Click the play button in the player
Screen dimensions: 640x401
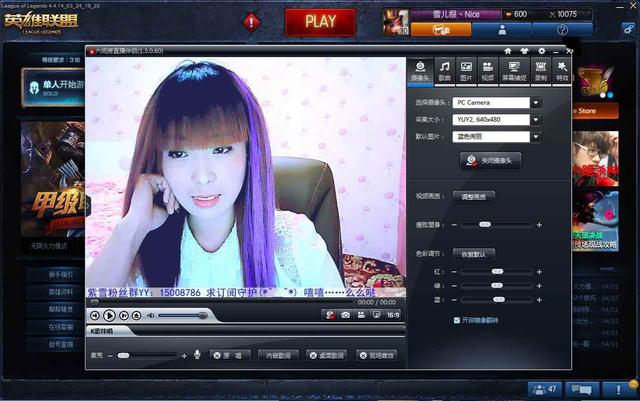109,315
